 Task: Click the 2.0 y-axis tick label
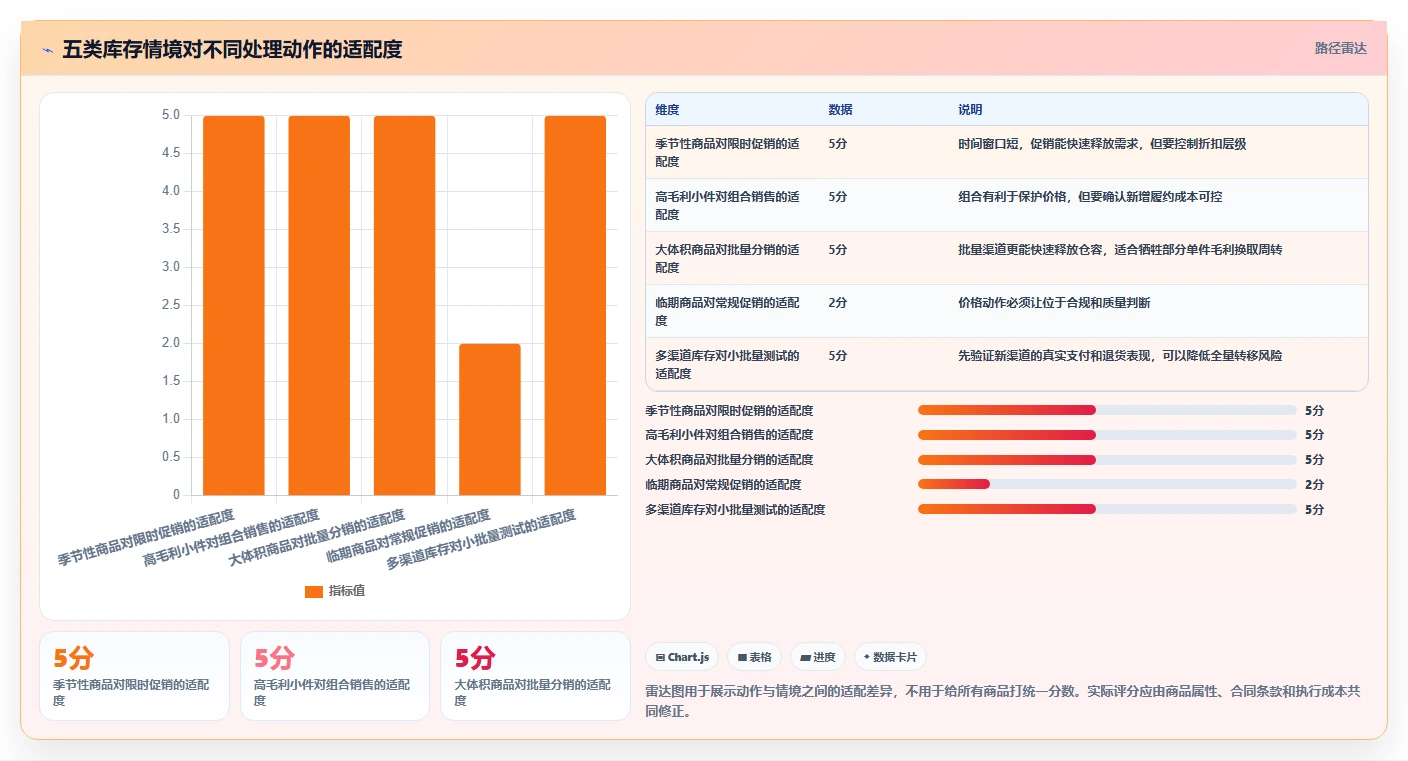tap(171, 343)
